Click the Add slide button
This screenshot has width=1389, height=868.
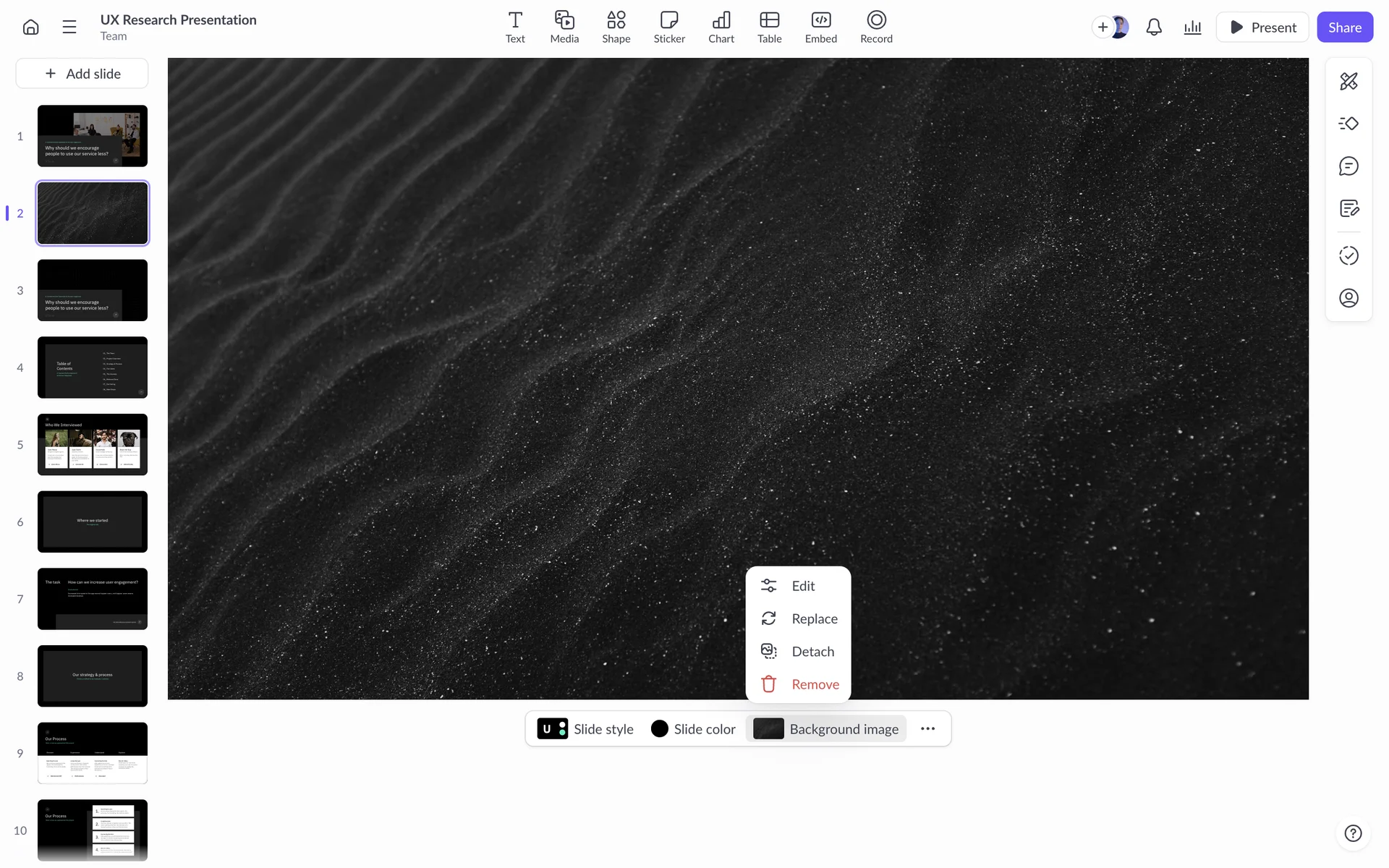(x=82, y=74)
